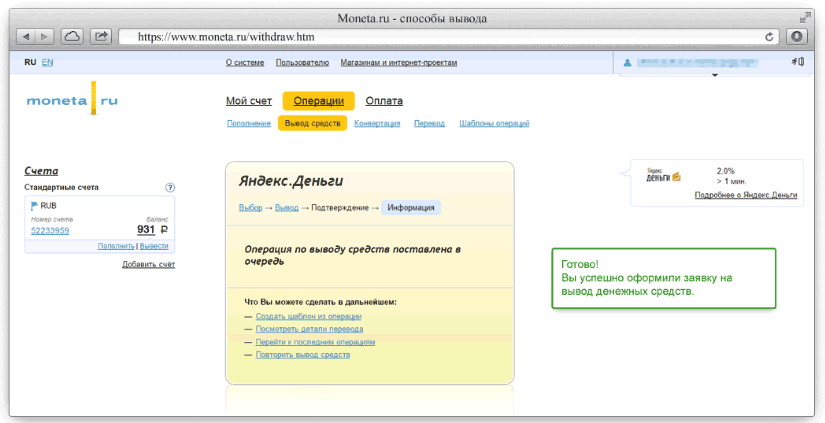
Task: Switch to Оплата tab
Action: tap(384, 101)
